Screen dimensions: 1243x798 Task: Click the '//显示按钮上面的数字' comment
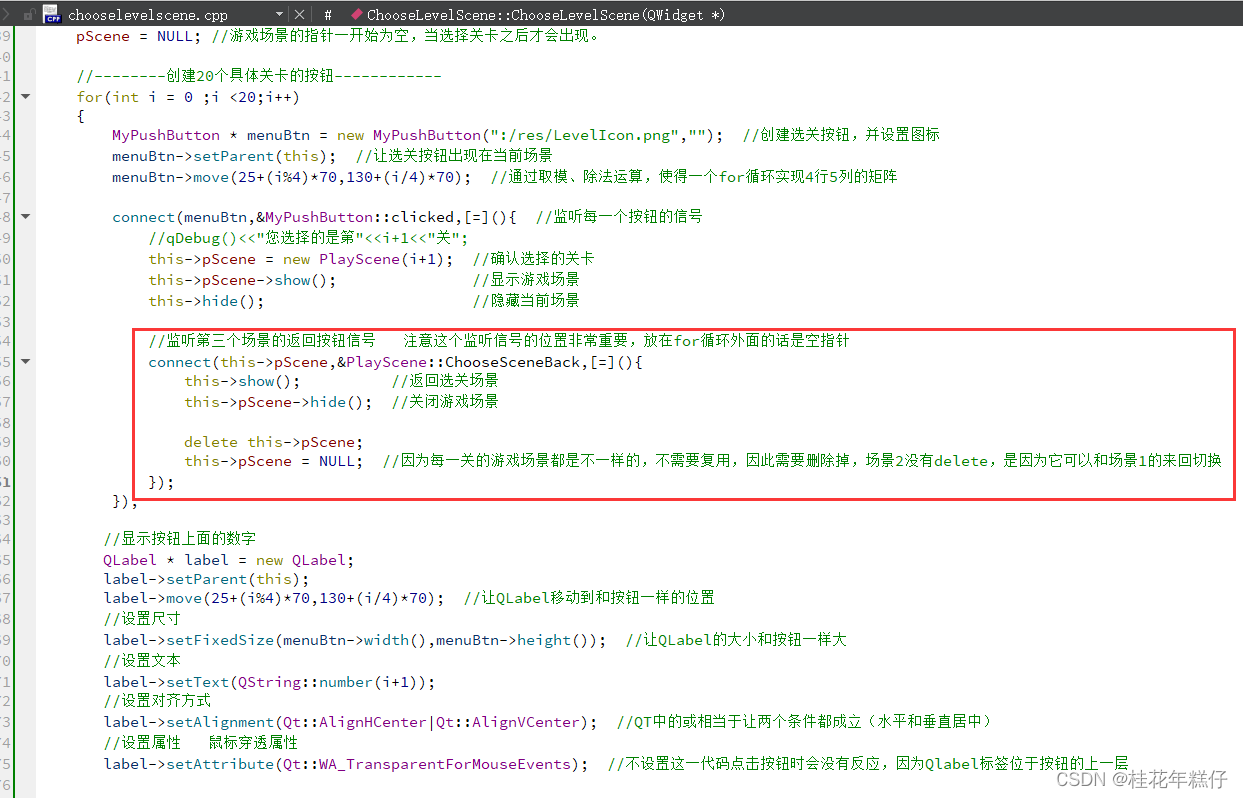(180, 539)
